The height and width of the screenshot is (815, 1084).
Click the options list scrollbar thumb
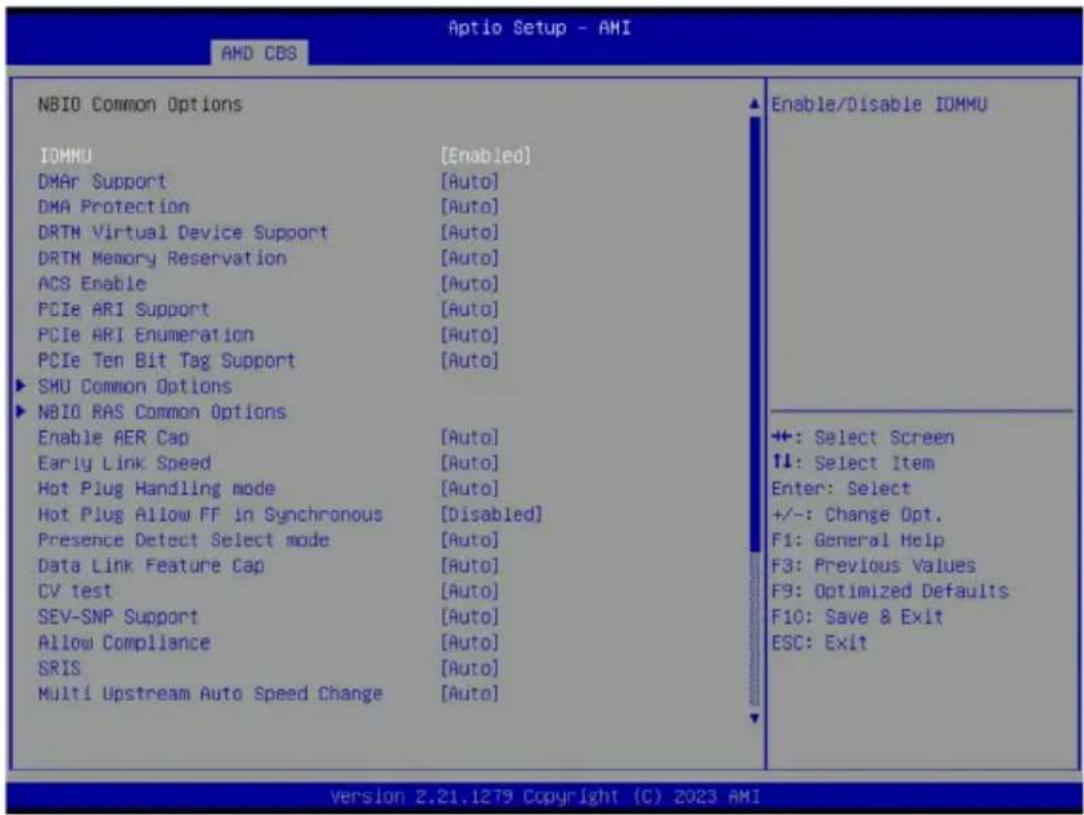(754, 334)
